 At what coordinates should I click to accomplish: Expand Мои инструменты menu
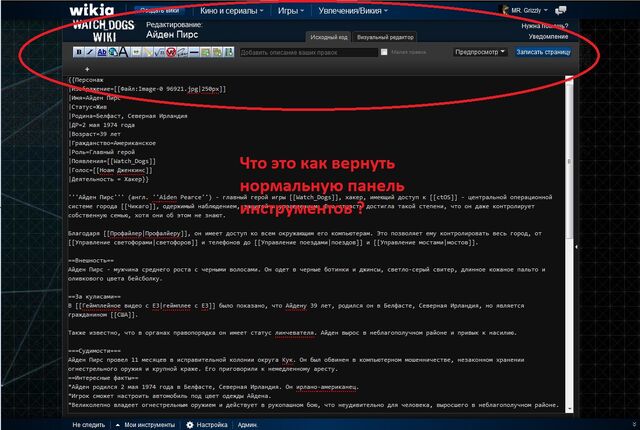146,425
